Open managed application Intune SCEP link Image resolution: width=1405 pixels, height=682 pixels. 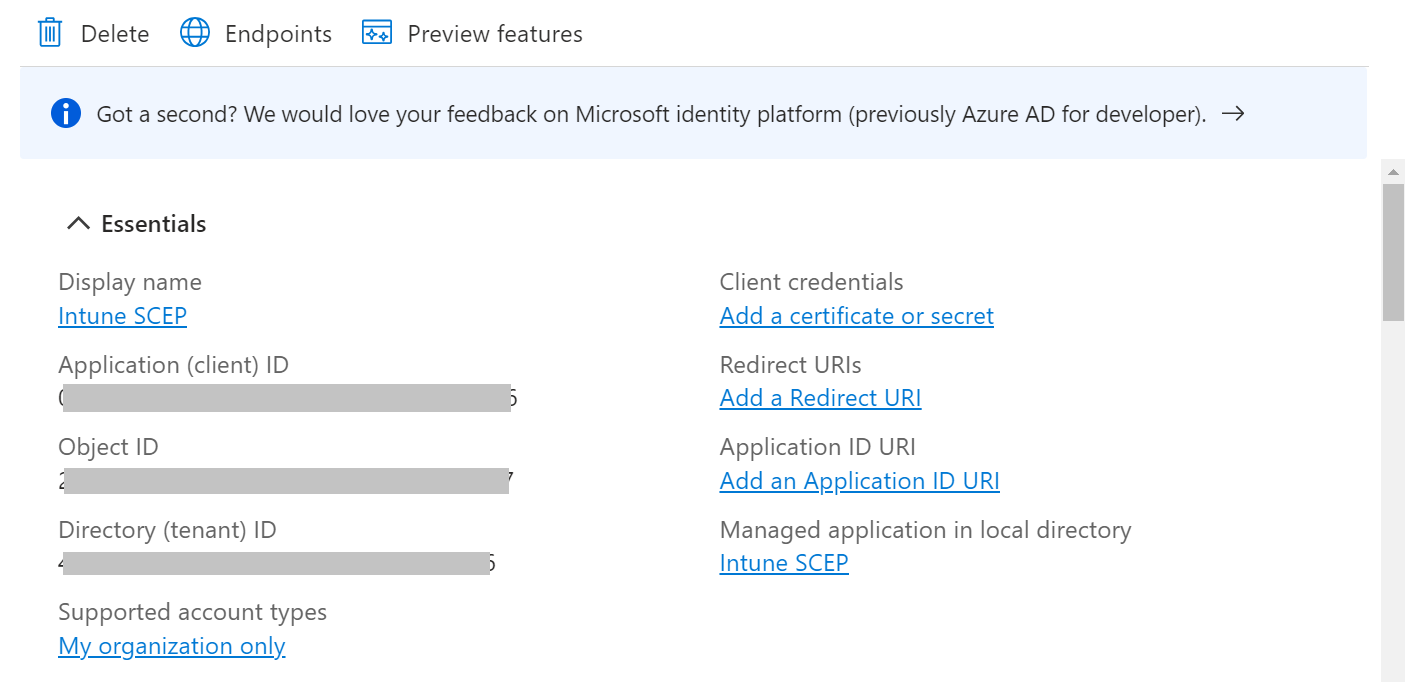(784, 563)
